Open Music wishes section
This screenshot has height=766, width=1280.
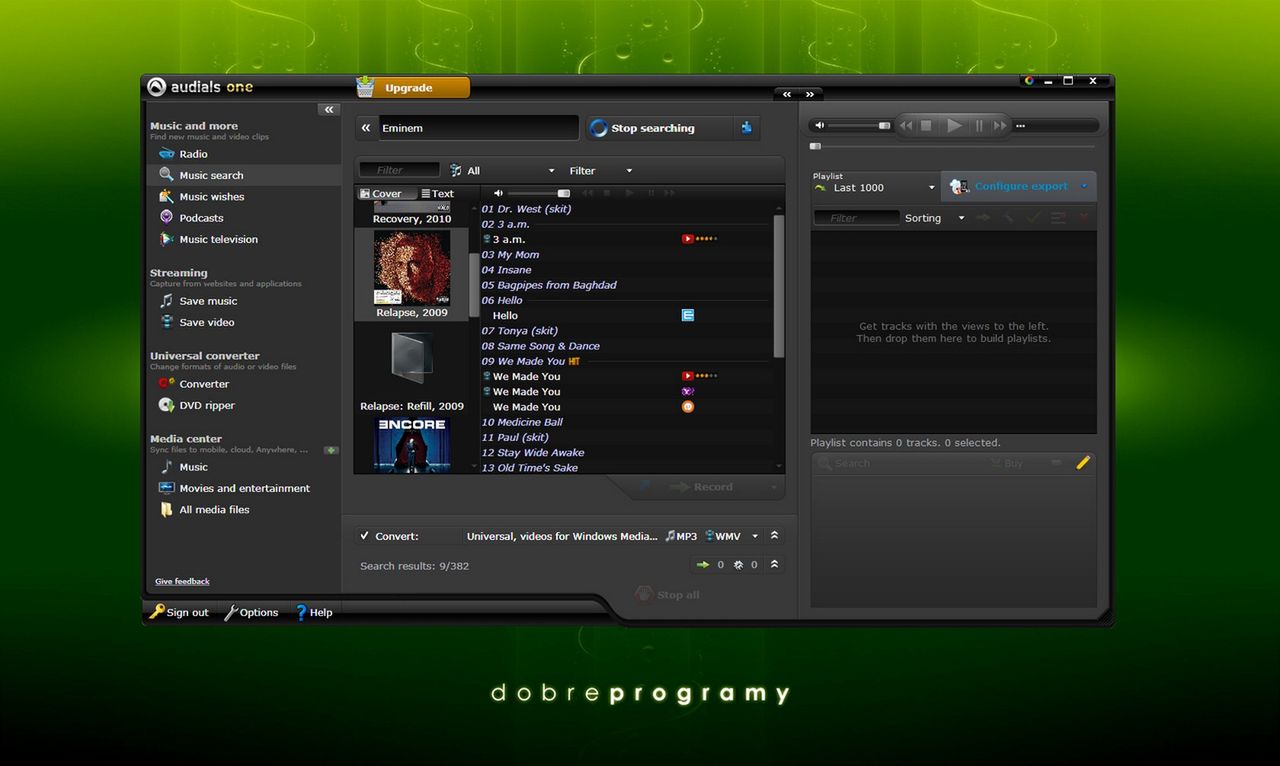click(x=201, y=197)
